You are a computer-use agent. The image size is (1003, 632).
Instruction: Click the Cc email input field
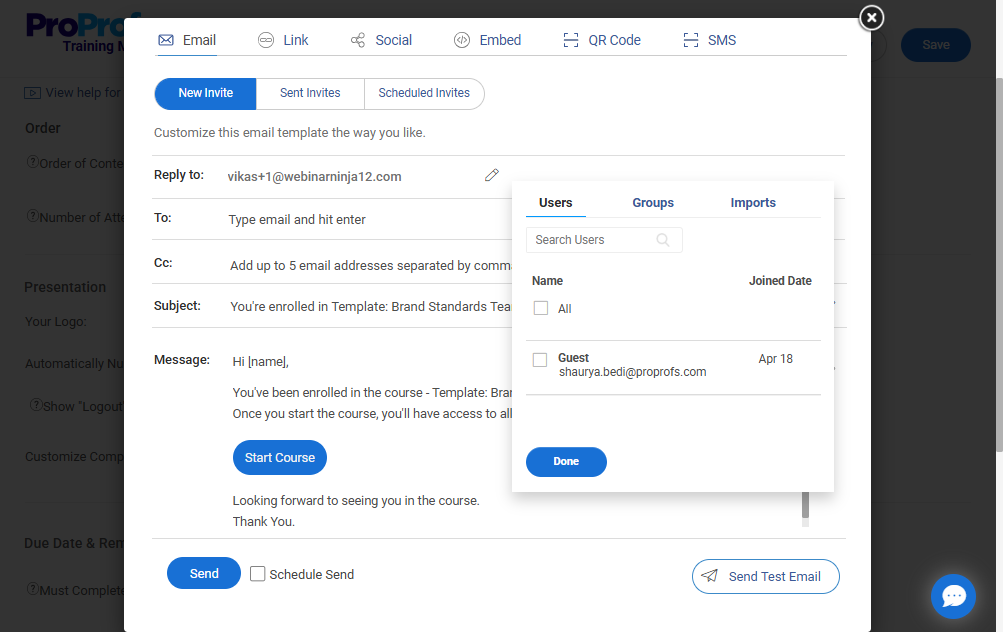(370, 265)
